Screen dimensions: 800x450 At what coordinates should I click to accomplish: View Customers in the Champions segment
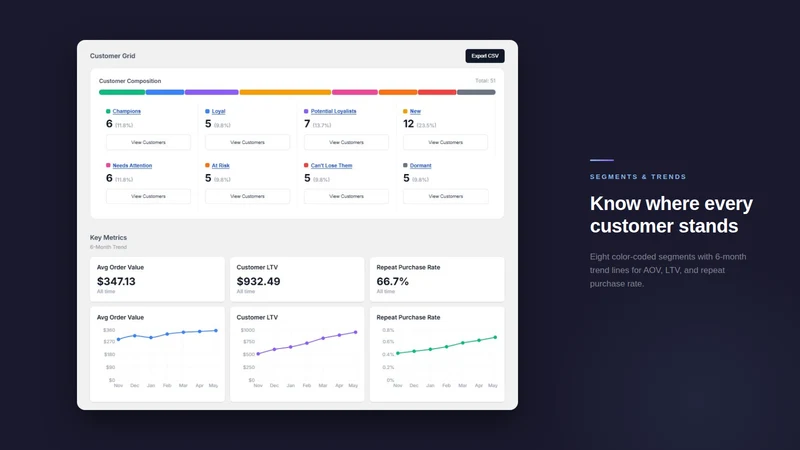pos(148,142)
